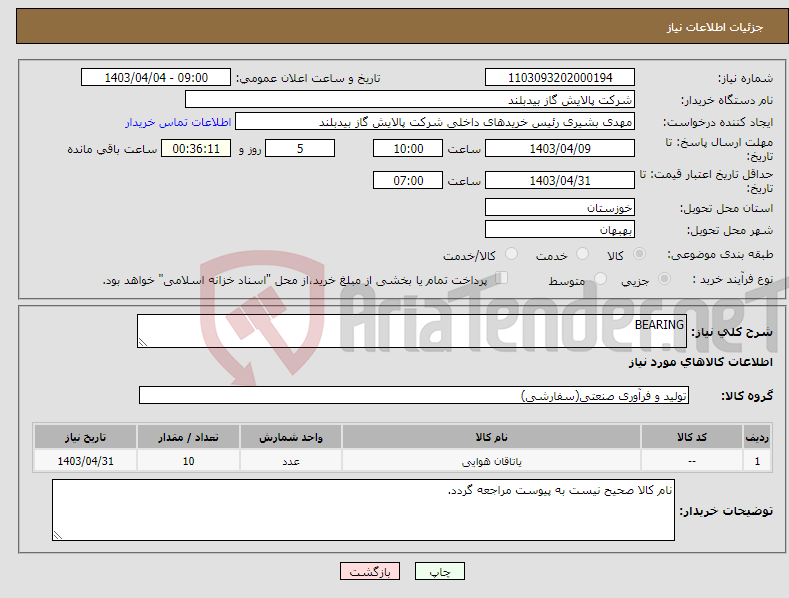Click the deadline time field 10:00
Viewport: 789px width, 598px height.
pyautogui.click(x=408, y=148)
